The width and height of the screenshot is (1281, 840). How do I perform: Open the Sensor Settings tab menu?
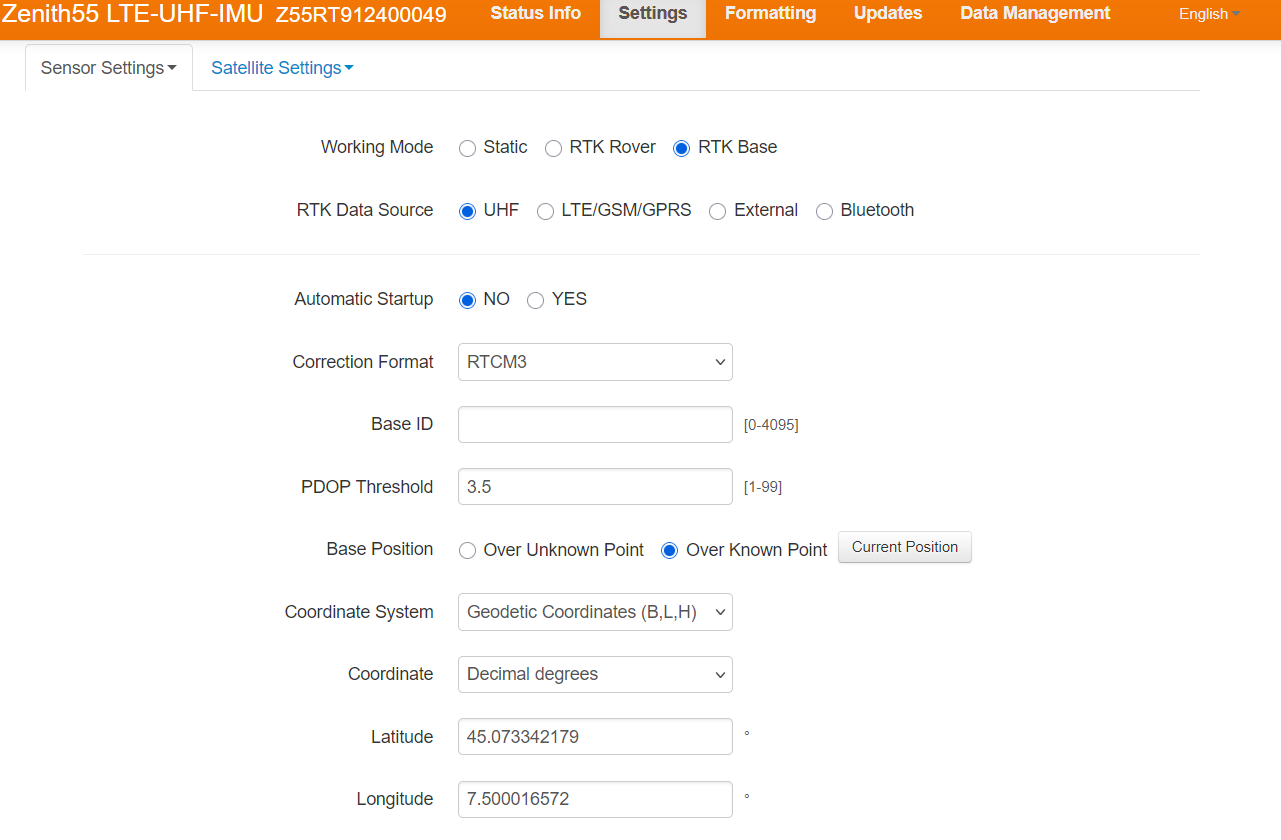click(108, 68)
